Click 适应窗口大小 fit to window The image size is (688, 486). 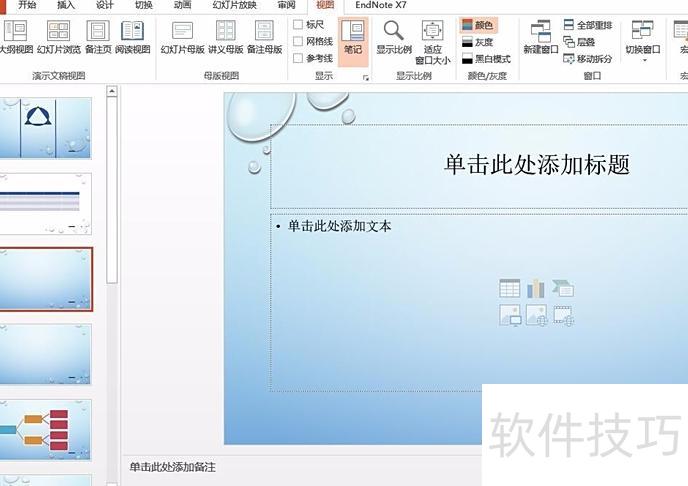pos(433,43)
